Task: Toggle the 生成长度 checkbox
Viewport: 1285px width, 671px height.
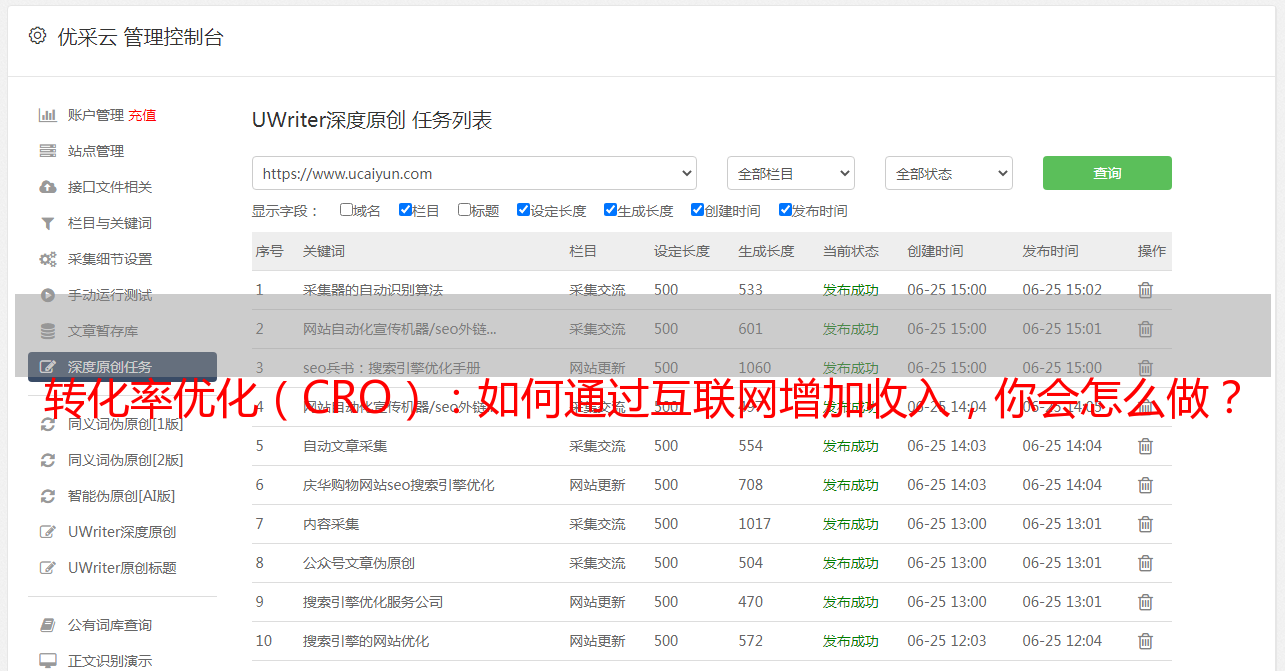Action: coord(610,210)
